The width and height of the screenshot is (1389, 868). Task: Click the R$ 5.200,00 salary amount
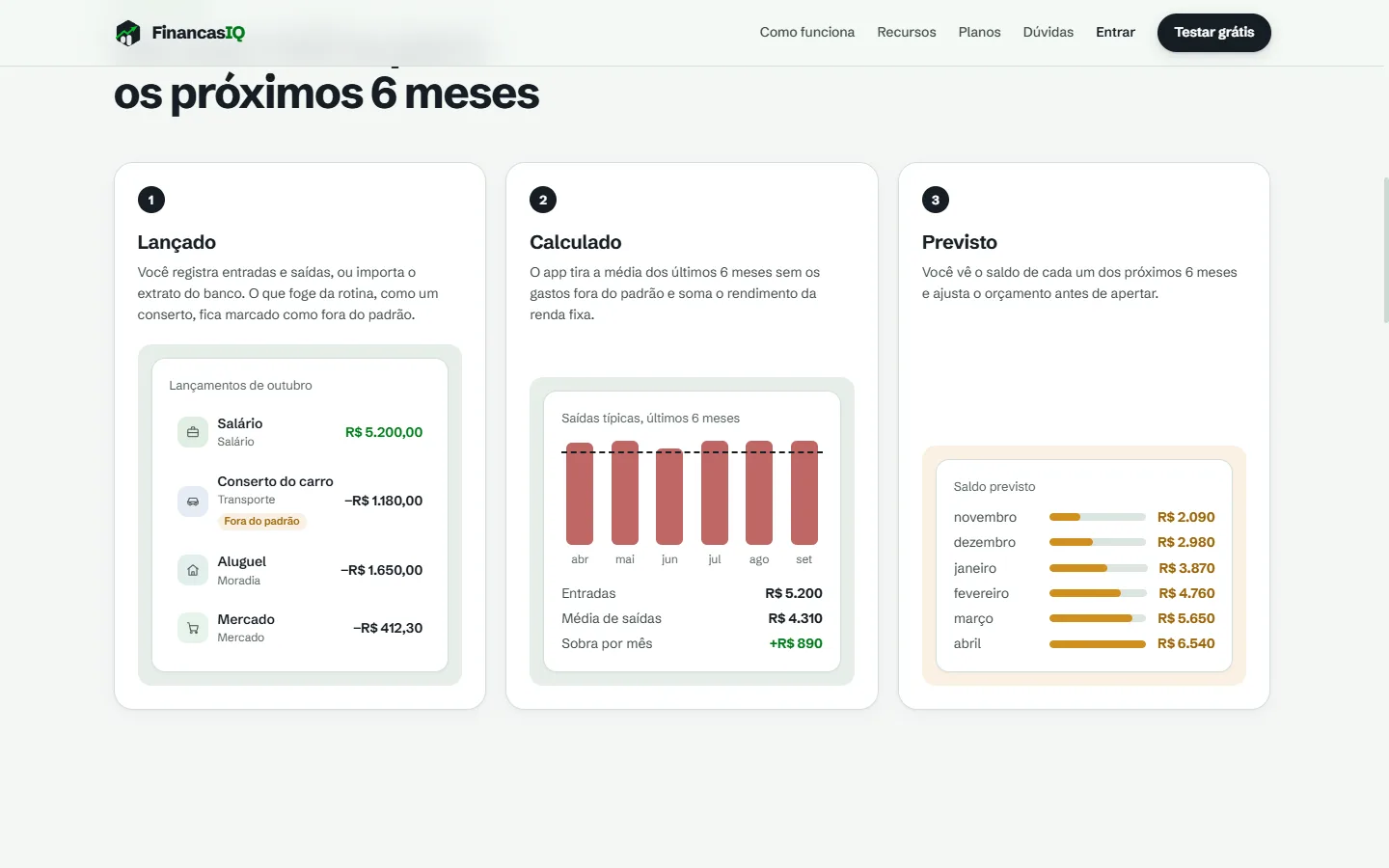click(384, 432)
